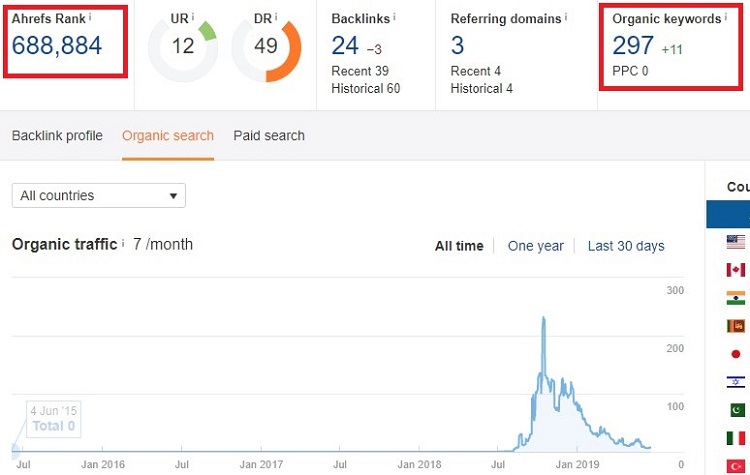This screenshot has width=750, height=475.
Task: Select the Canada flag row
Action: [736, 270]
